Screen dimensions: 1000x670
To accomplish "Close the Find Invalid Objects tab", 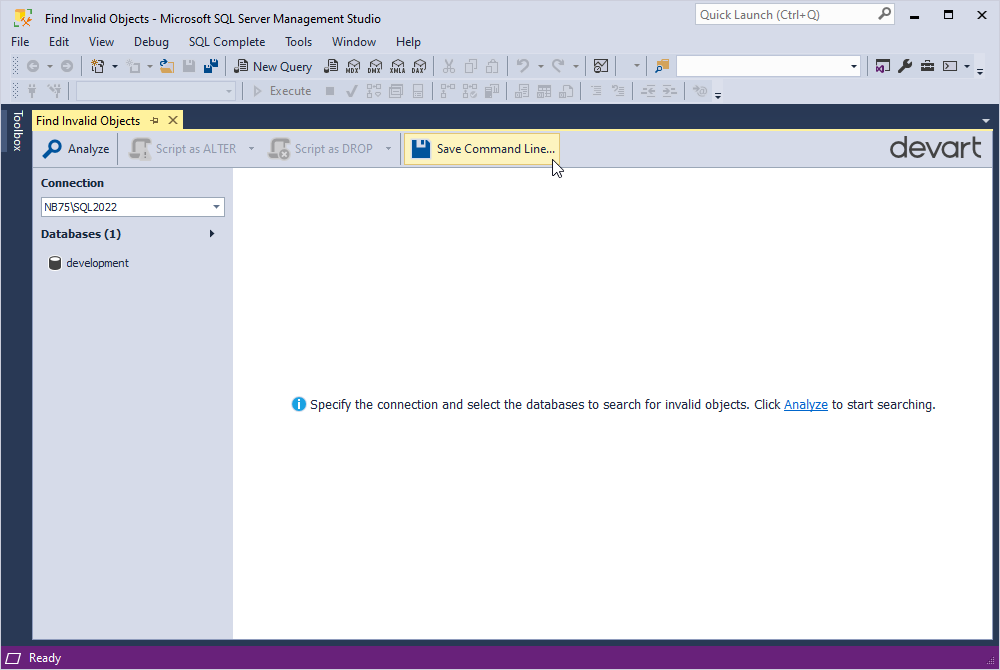I will pyautogui.click(x=173, y=120).
